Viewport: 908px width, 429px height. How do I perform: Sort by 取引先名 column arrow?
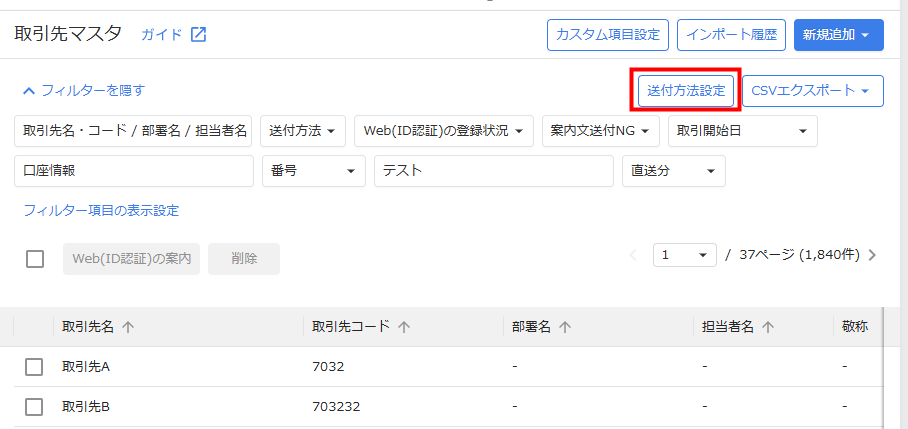[128, 327]
